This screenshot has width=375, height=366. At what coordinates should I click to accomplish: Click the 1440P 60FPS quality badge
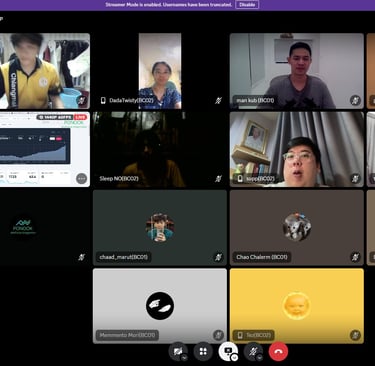[55, 117]
